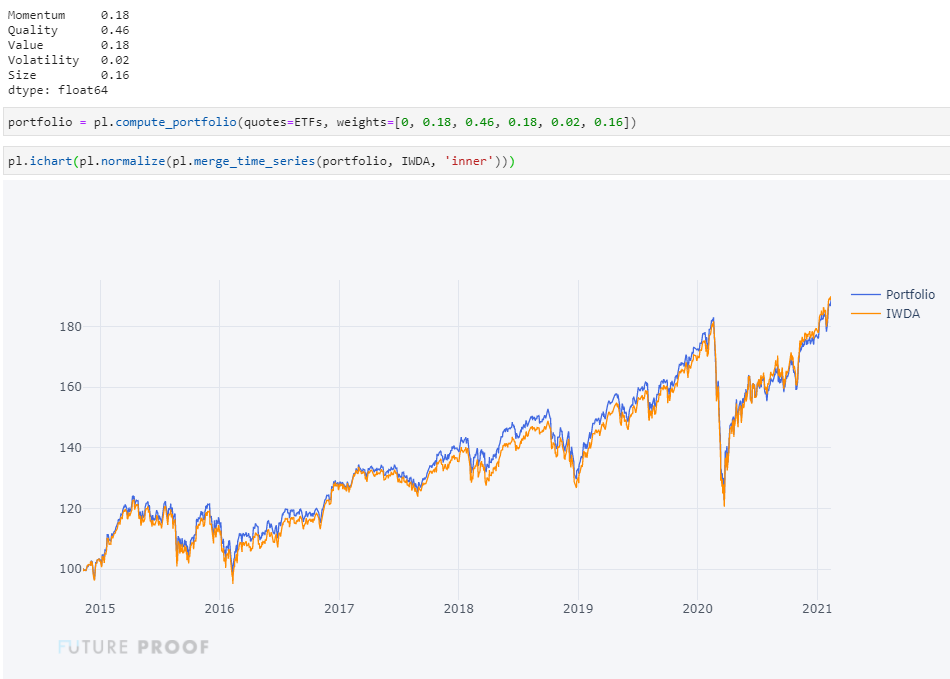Click the 100 y-axis tick label
Viewport: 950px width, 679px height.
pyautogui.click(x=69, y=569)
